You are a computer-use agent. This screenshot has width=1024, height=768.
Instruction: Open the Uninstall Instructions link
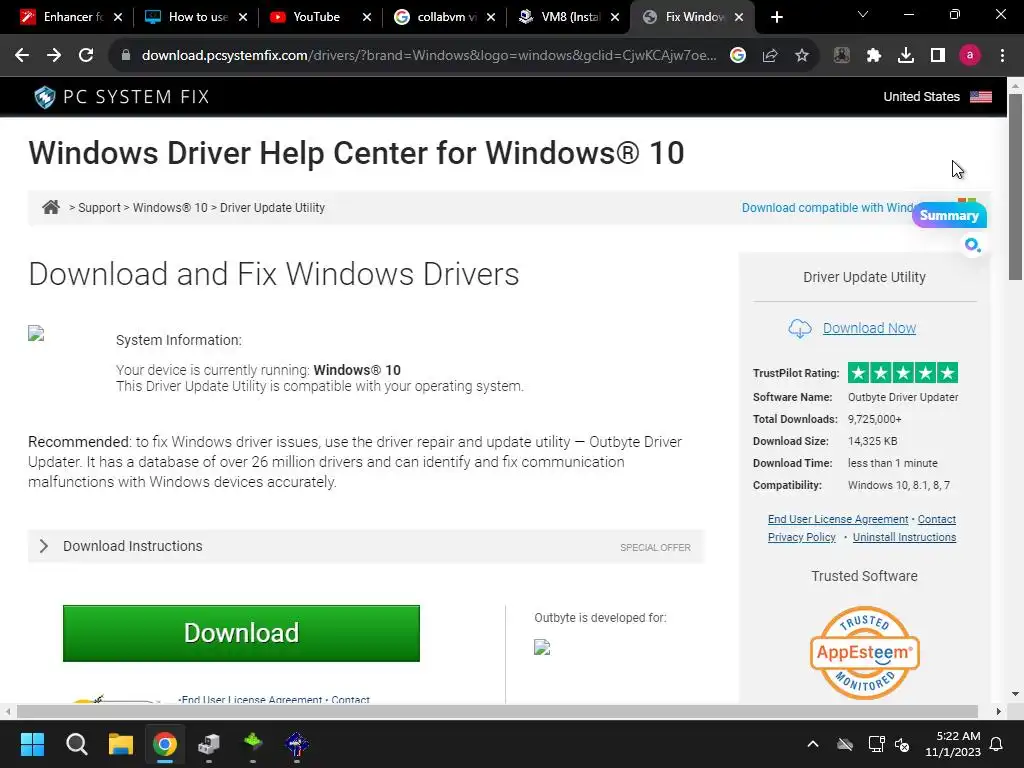(904, 537)
